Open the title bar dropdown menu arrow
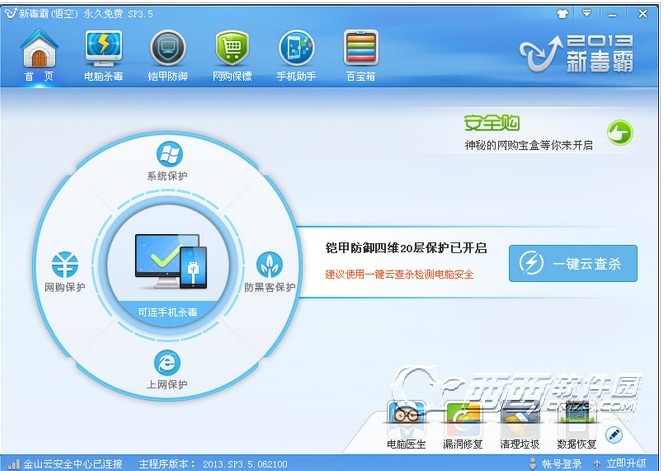Image resolution: width=664 pixels, height=471 pixels. click(587, 14)
